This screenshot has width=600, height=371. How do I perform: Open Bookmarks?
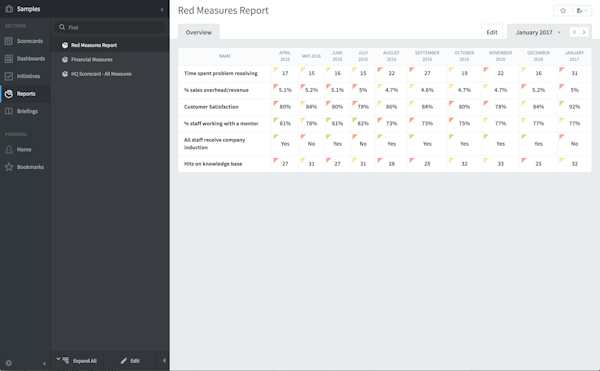(25, 167)
